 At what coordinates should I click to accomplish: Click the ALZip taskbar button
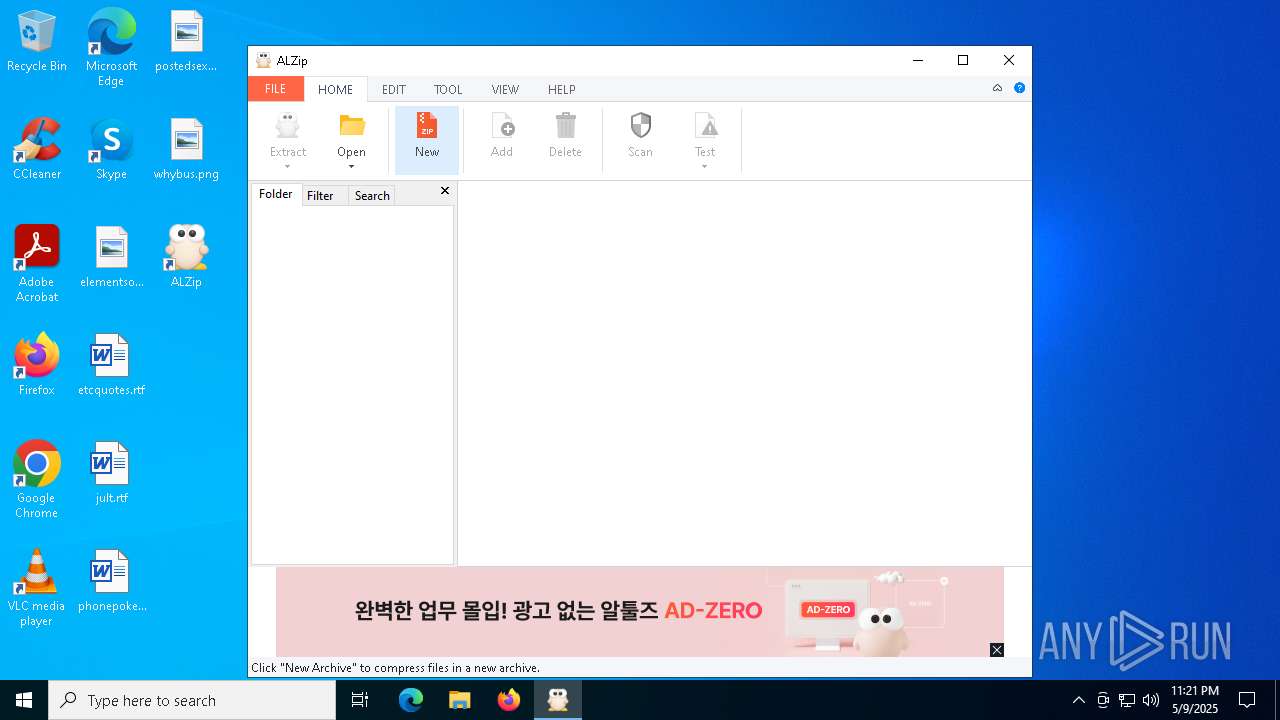pos(558,700)
